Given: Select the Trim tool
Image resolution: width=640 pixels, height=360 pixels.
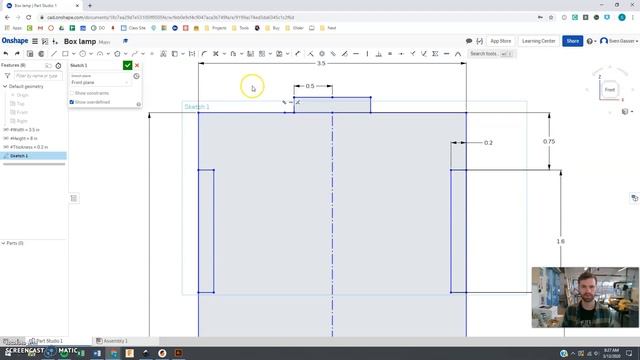Looking at the screenshot, I should 216,53.
